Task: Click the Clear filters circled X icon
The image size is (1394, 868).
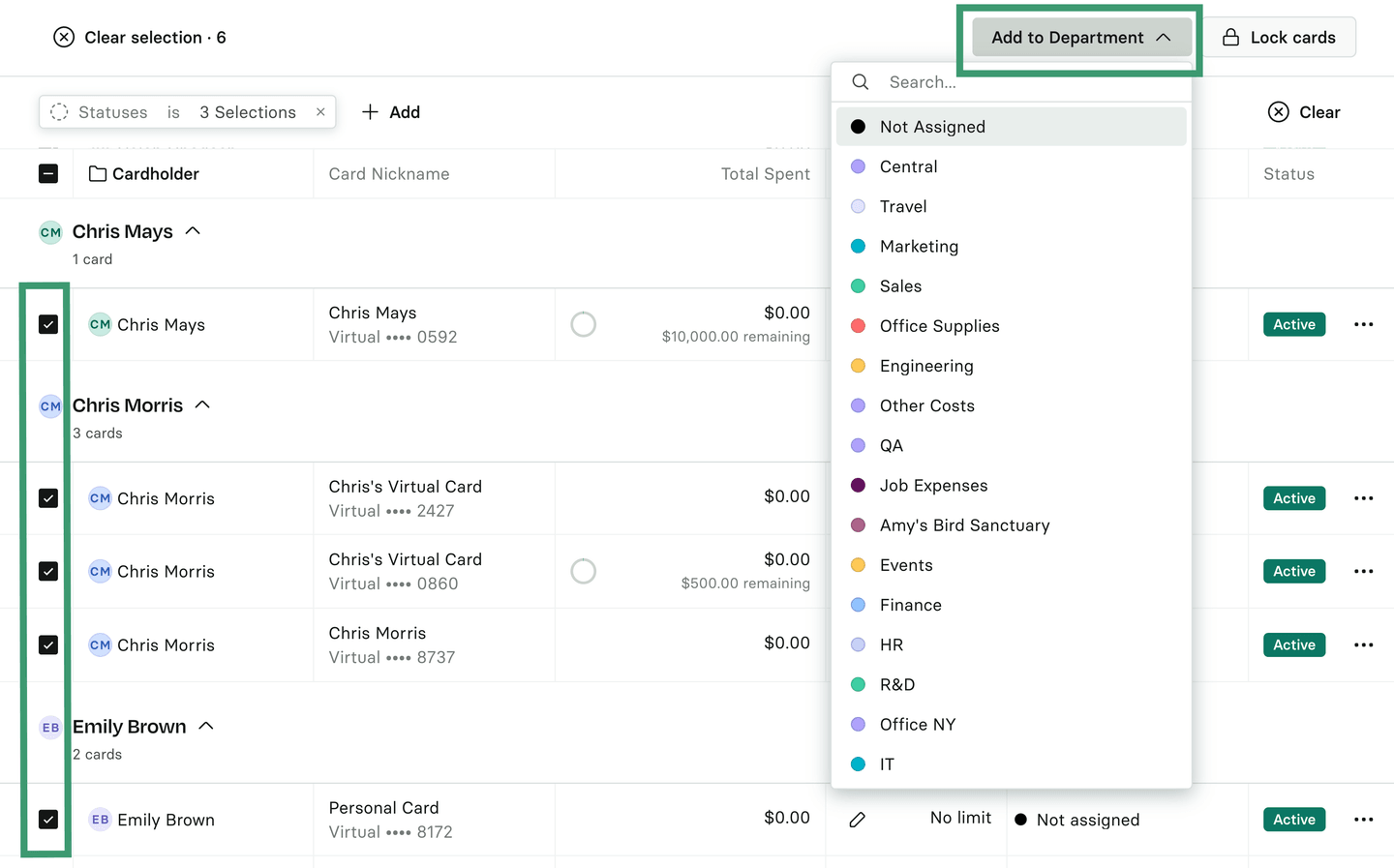Action: [x=1278, y=112]
